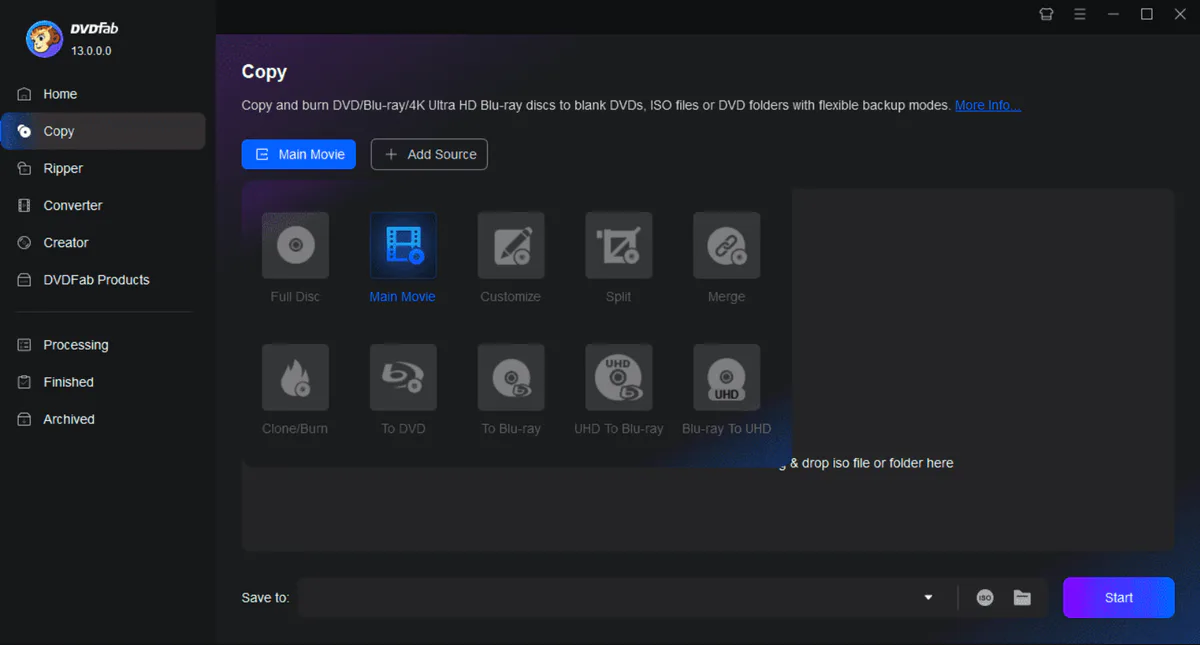This screenshot has width=1200, height=645.
Task: Select the To Blu-ray mode
Action: (510, 378)
